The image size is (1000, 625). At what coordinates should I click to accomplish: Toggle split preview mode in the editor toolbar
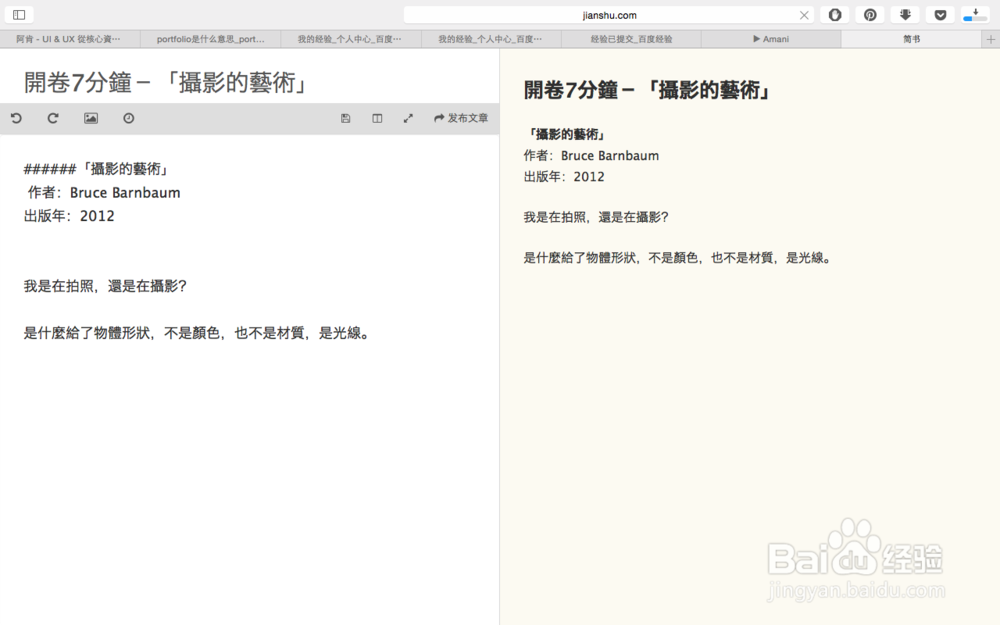coord(377,118)
